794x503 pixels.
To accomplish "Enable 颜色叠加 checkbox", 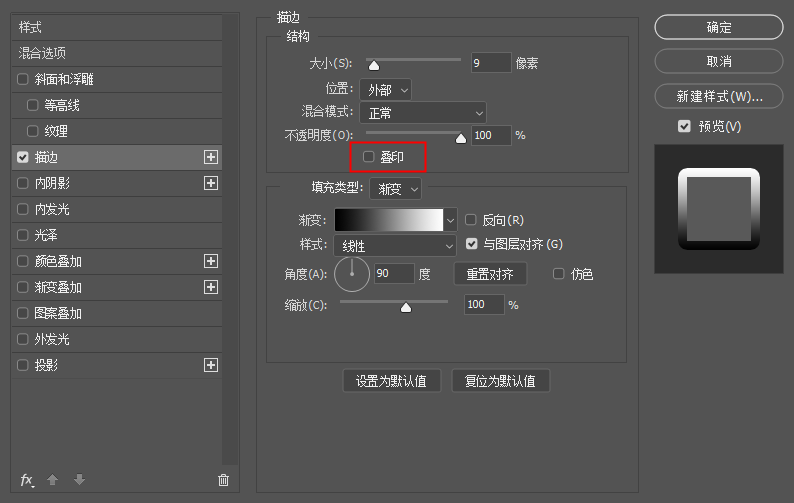I will tap(23, 261).
